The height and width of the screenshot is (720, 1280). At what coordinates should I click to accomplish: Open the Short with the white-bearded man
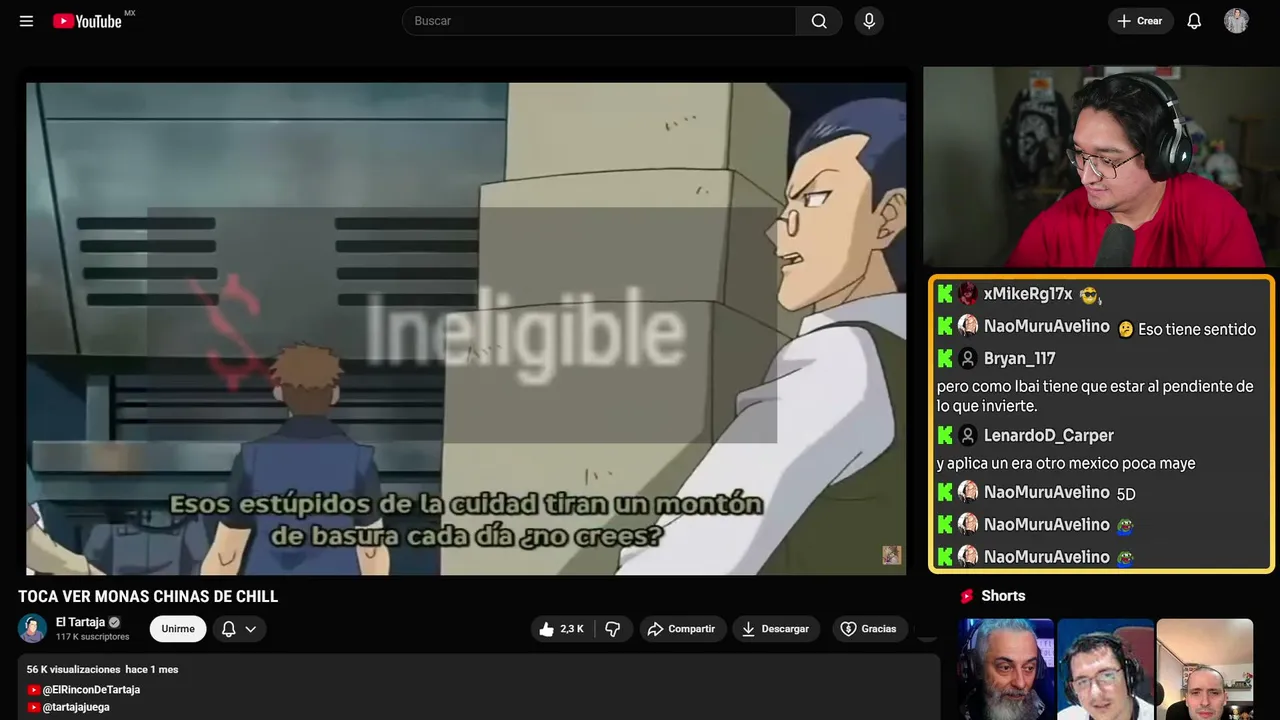(x=1006, y=669)
